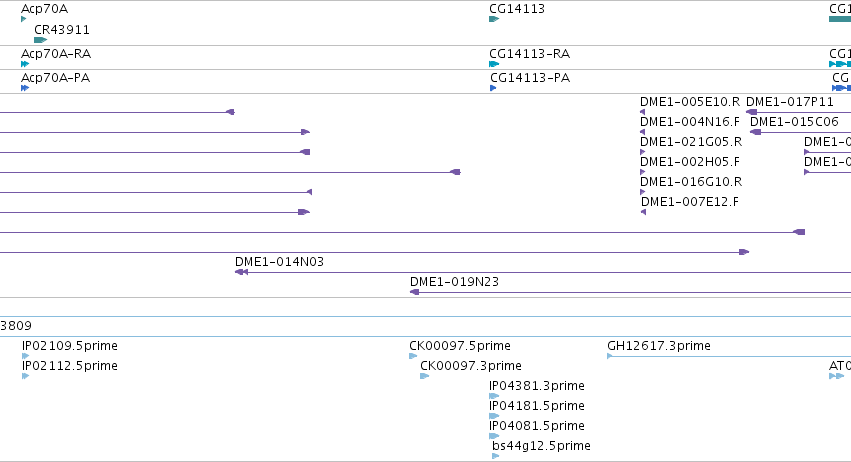Open the CK00097.5prime EST label
Image resolution: width=851 pixels, height=462 pixels.
(x=460, y=346)
